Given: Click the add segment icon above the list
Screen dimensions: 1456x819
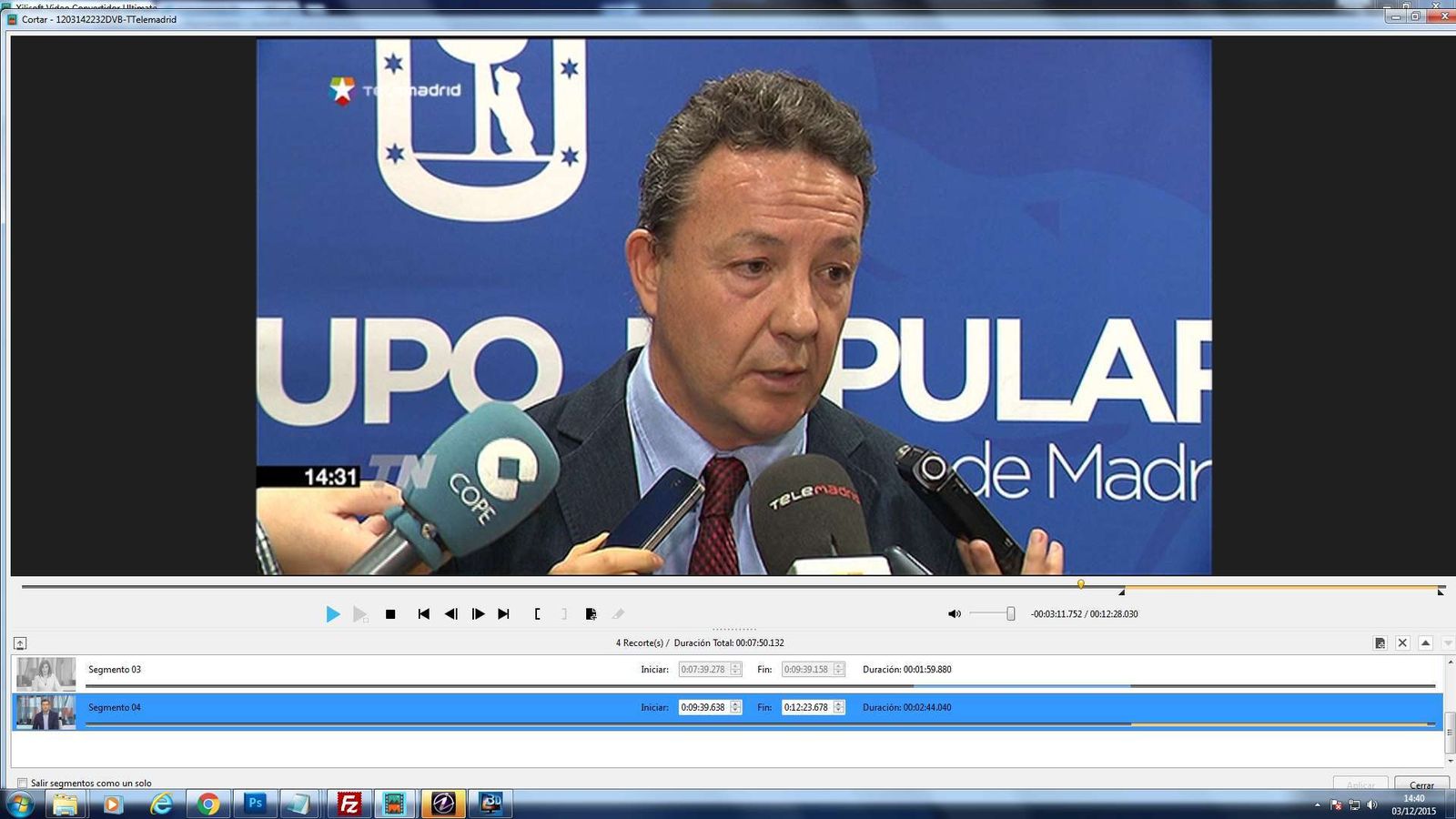Looking at the screenshot, I should tap(1380, 643).
